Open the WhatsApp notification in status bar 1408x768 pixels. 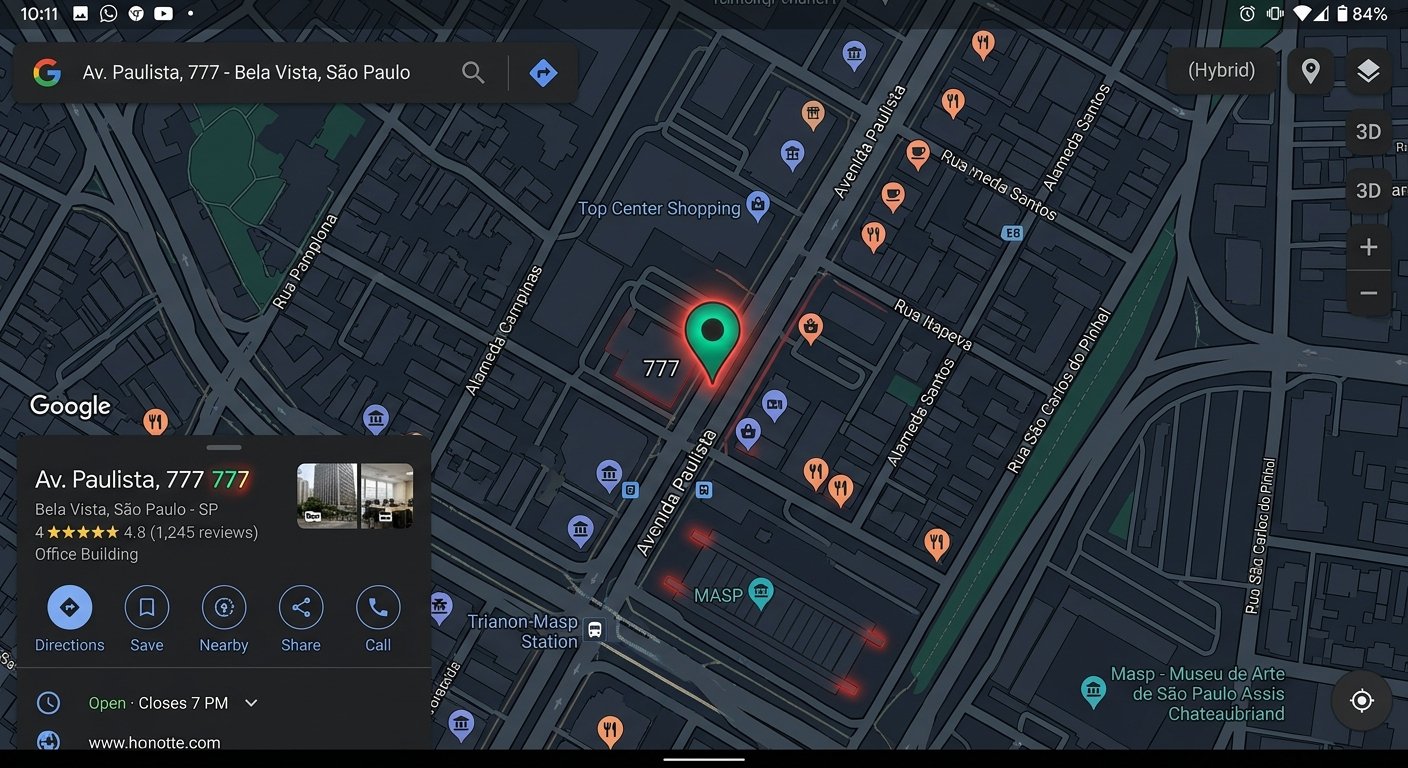[x=108, y=14]
